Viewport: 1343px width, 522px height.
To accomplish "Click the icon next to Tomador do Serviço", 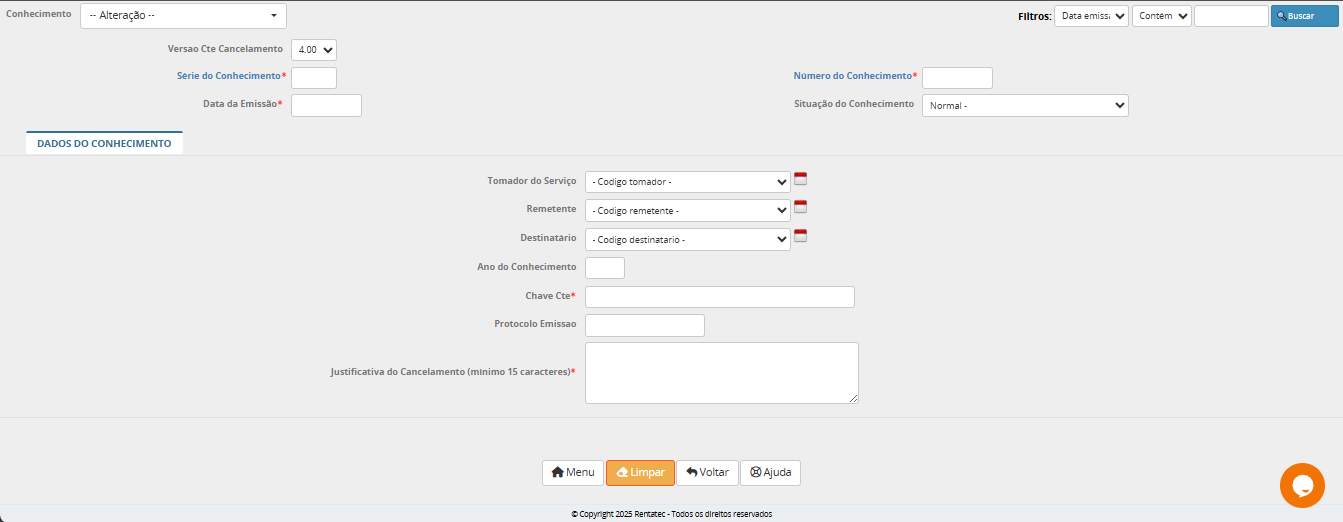I will 800,180.
